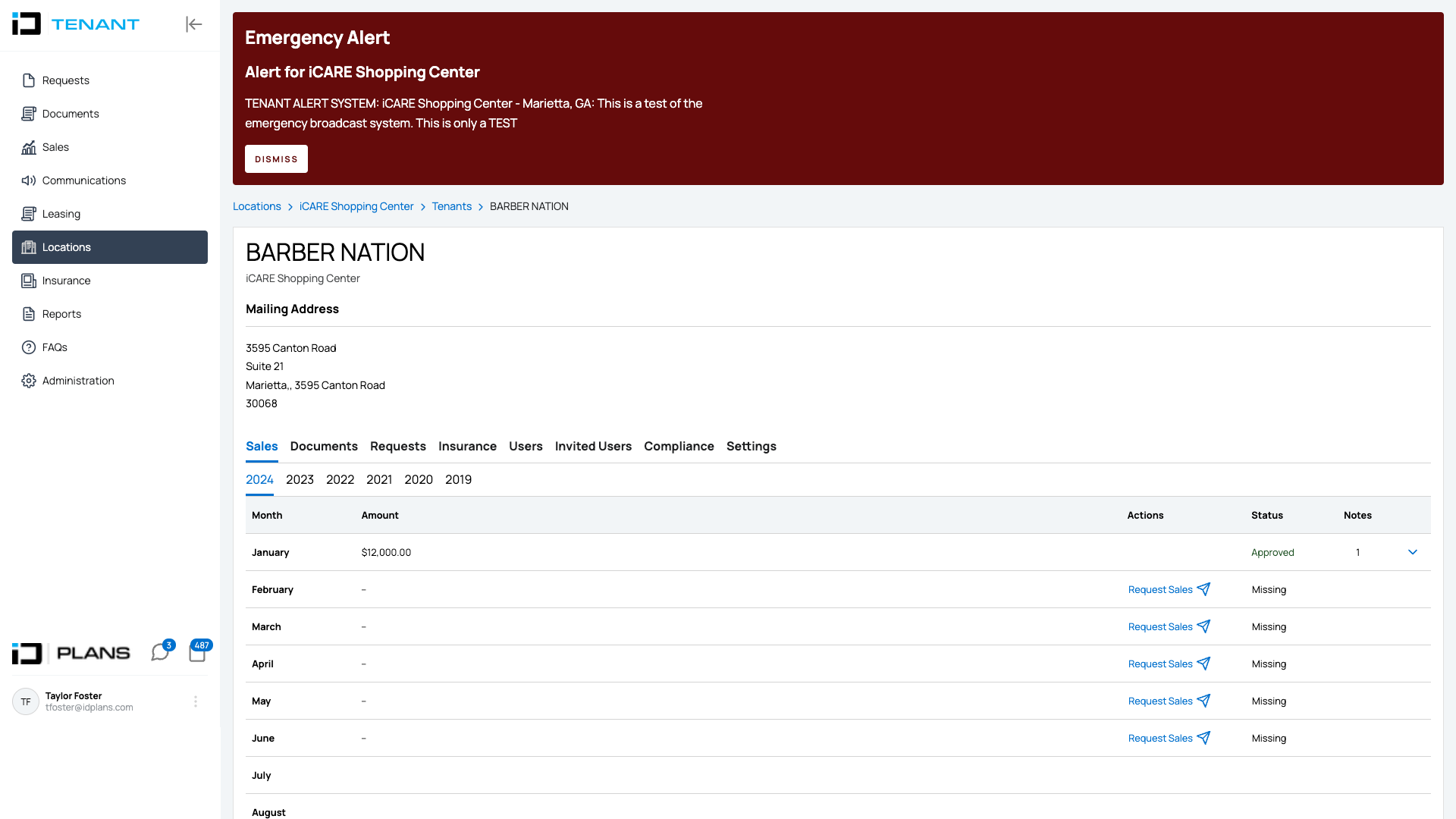Switch to the Insurance tab

point(467,446)
